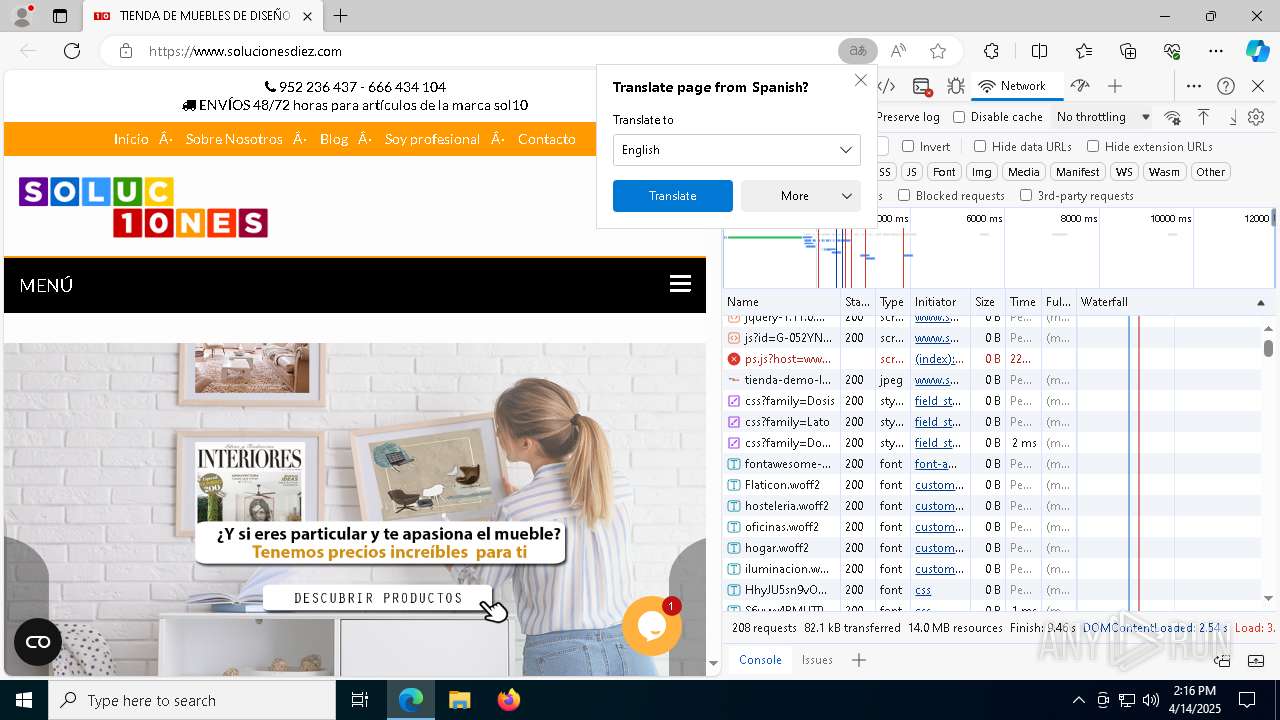
Task: Toggle Split screen icon in Edge toolbar
Action: pyautogui.click(x=1039, y=51)
